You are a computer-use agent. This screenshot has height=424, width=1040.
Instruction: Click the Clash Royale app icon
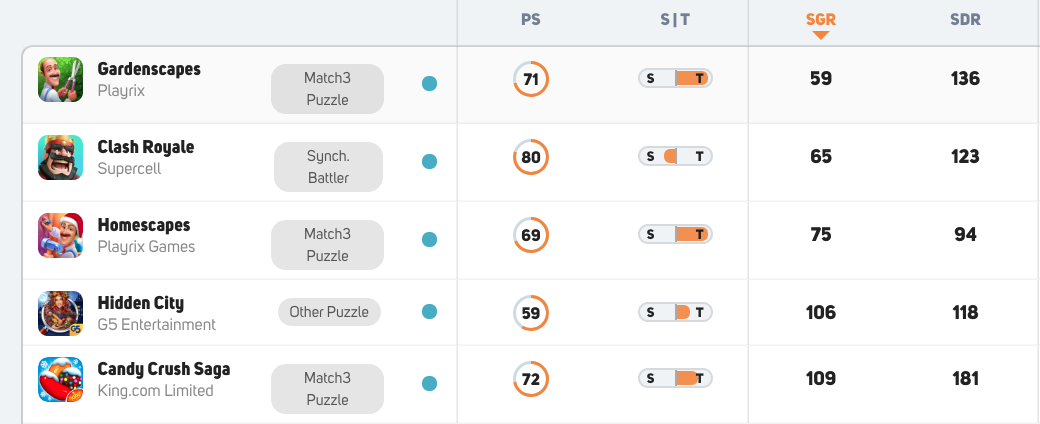coord(60,157)
